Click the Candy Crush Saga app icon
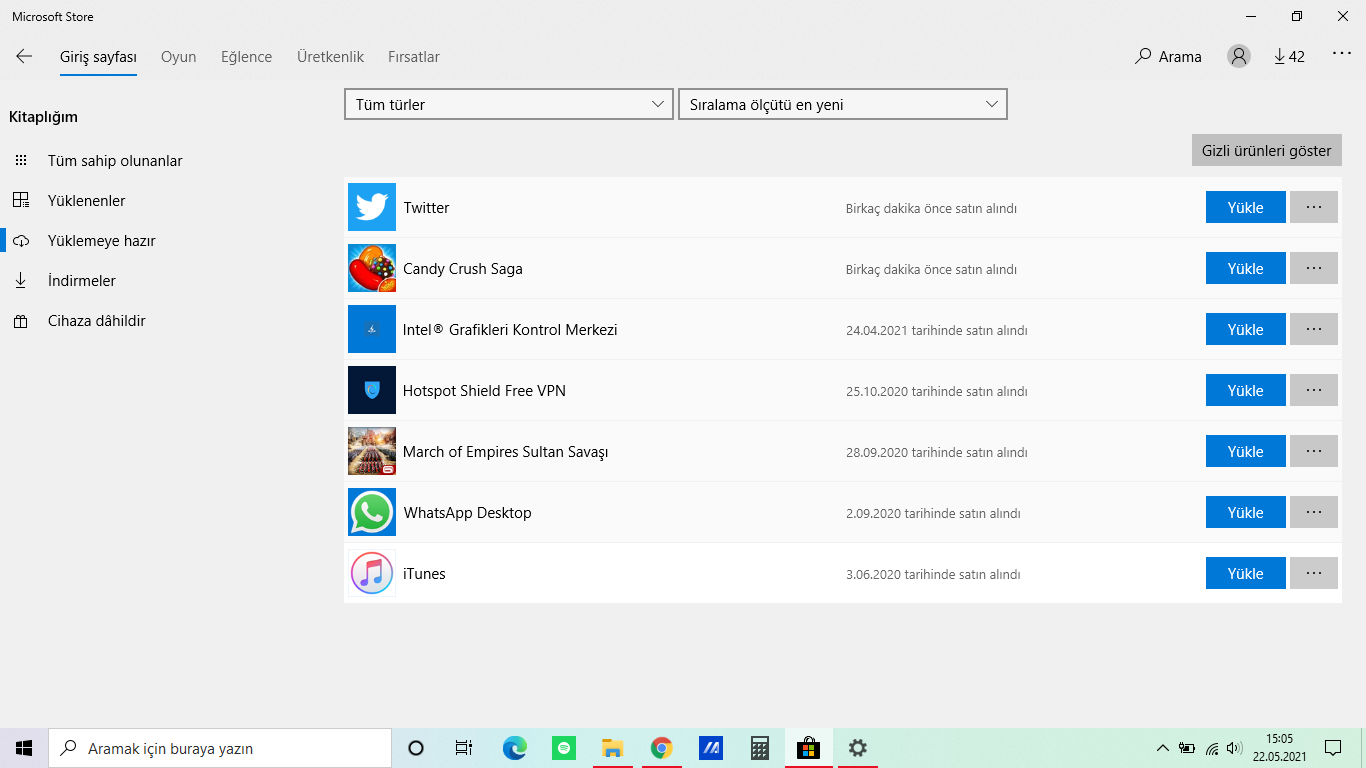Image resolution: width=1366 pixels, height=768 pixels. pos(372,268)
